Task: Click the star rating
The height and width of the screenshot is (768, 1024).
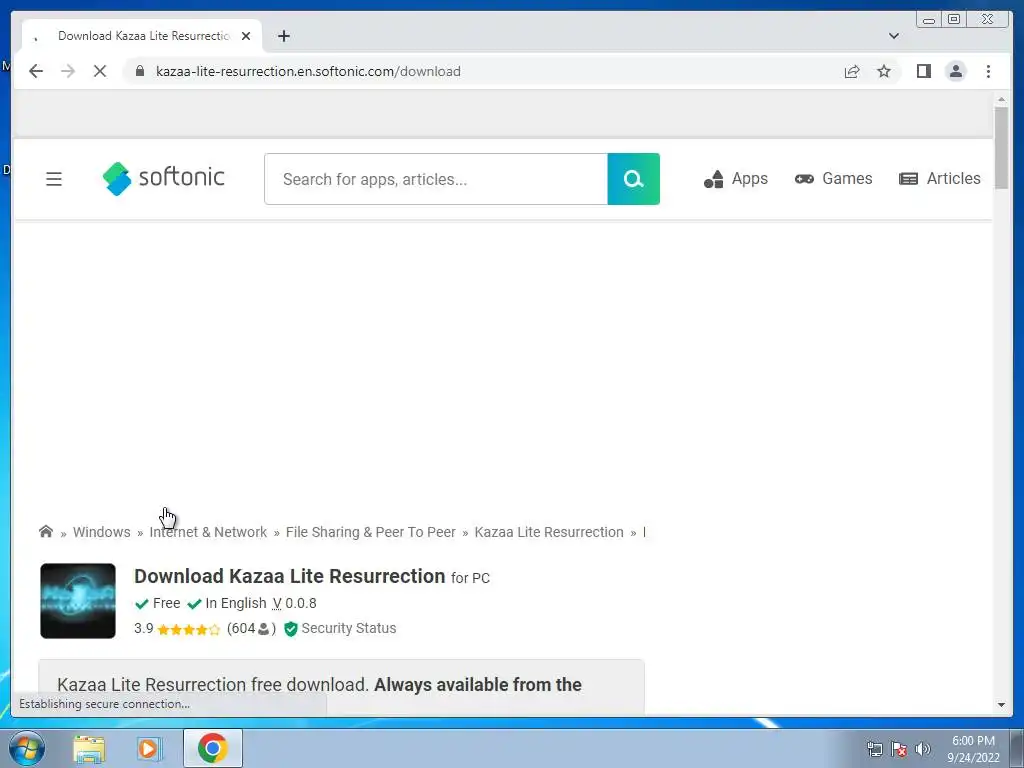Action: pyautogui.click(x=188, y=630)
